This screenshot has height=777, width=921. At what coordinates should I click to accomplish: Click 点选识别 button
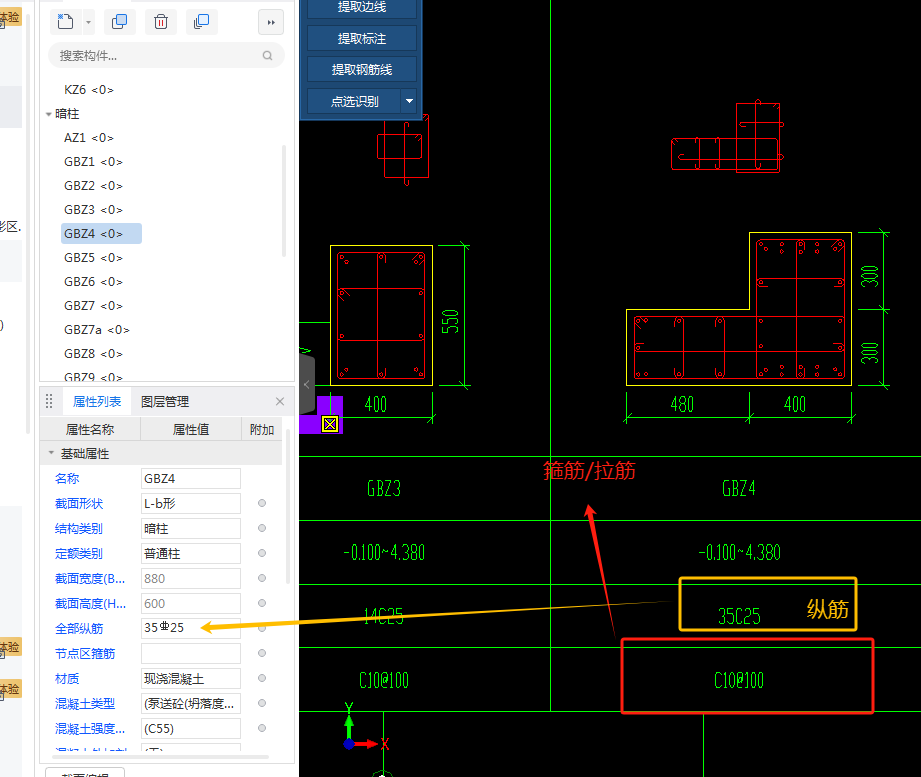click(354, 102)
